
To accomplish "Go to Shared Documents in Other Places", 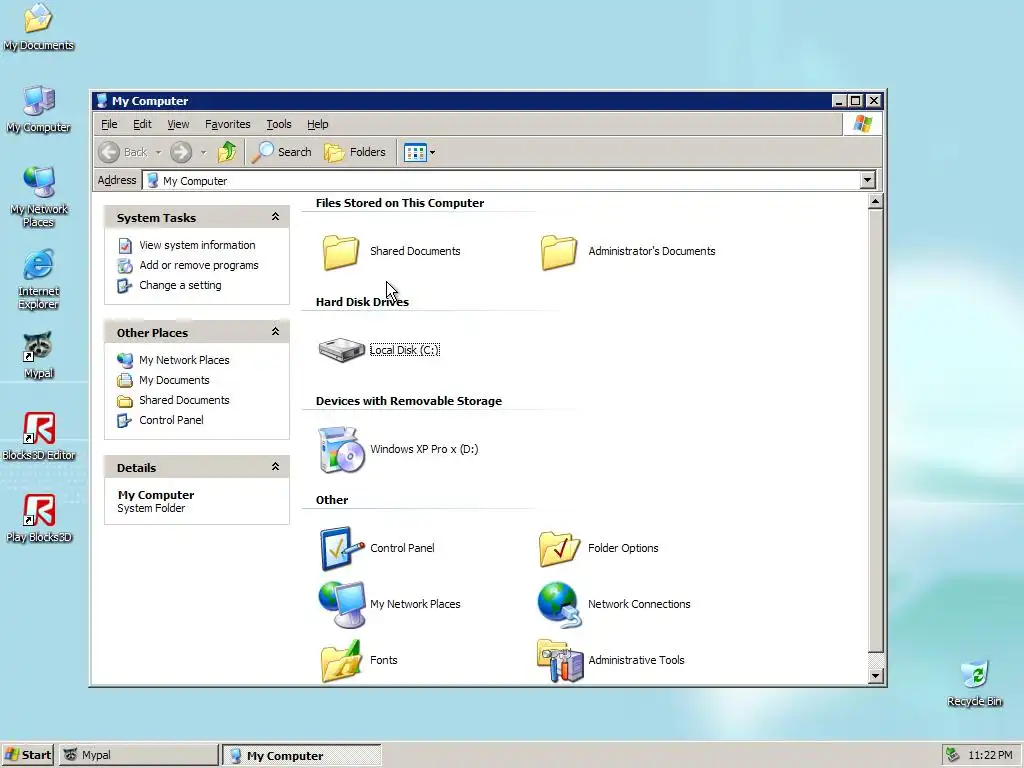I will [184, 400].
